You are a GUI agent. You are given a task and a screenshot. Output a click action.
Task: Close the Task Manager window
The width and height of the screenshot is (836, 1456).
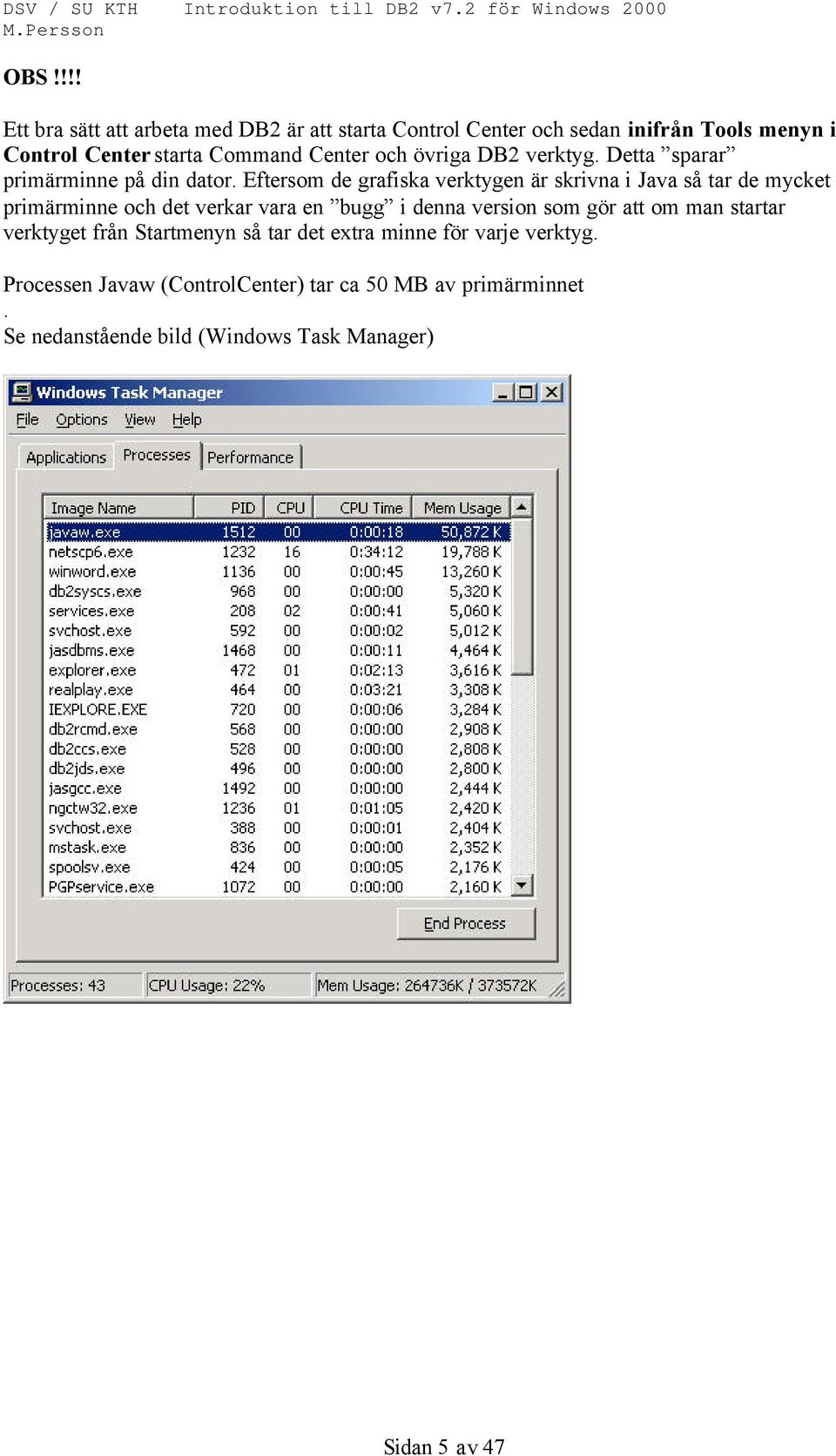point(551,392)
